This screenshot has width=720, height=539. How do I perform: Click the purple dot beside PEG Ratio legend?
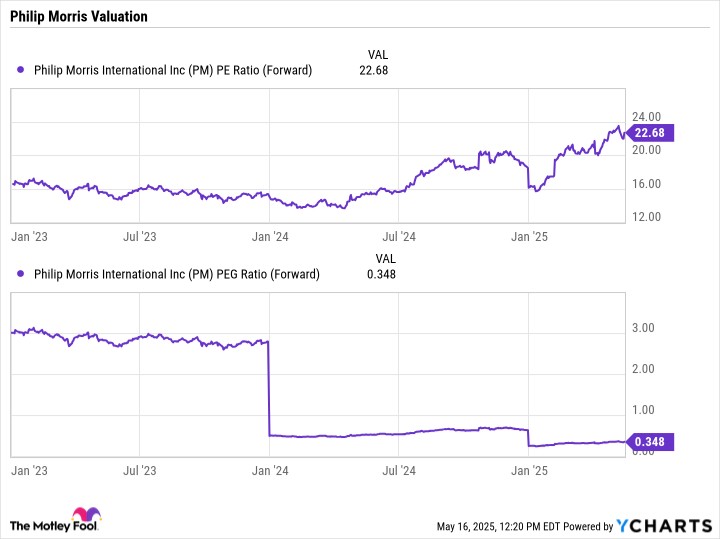(x=20, y=274)
